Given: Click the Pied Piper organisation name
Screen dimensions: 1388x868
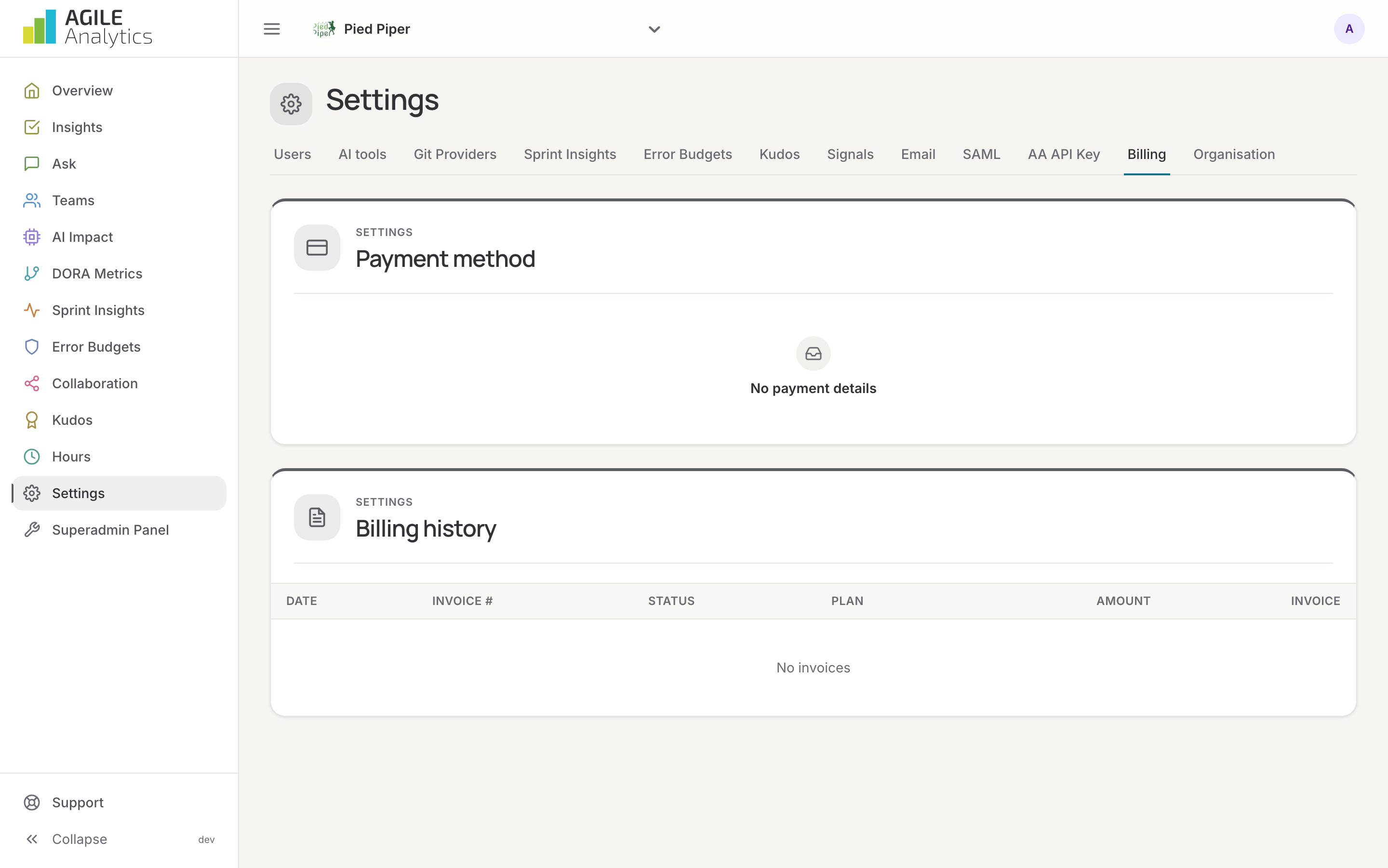Looking at the screenshot, I should tap(377, 29).
